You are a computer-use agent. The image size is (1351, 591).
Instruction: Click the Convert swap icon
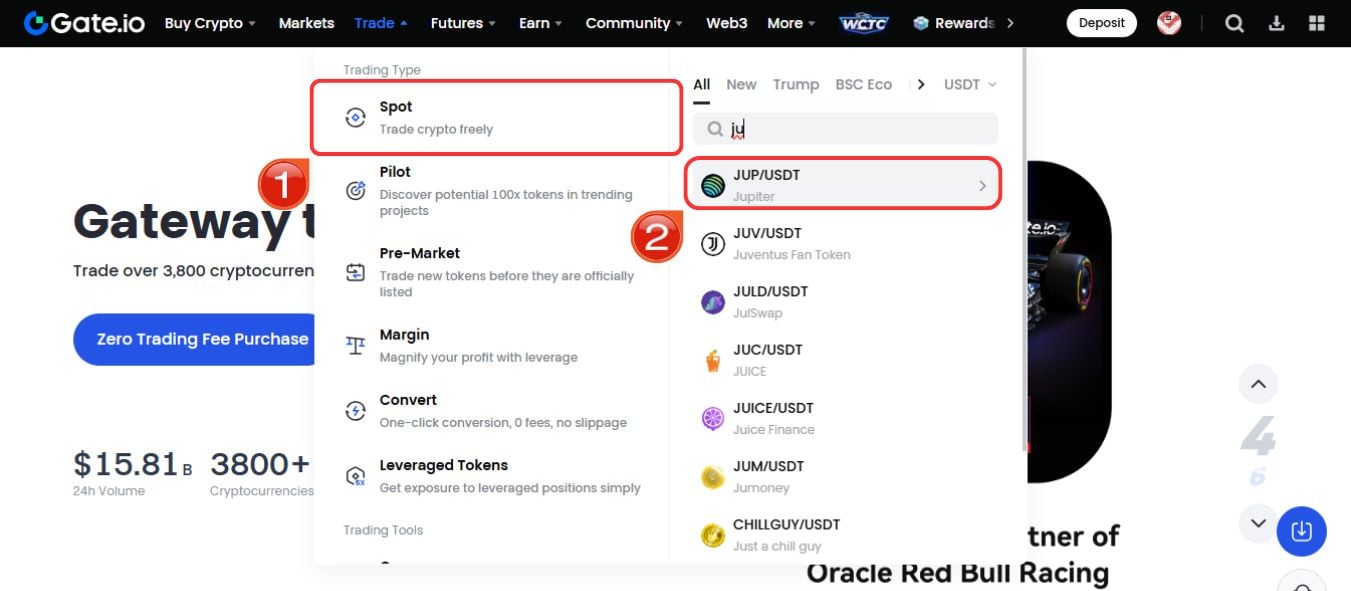click(x=355, y=410)
